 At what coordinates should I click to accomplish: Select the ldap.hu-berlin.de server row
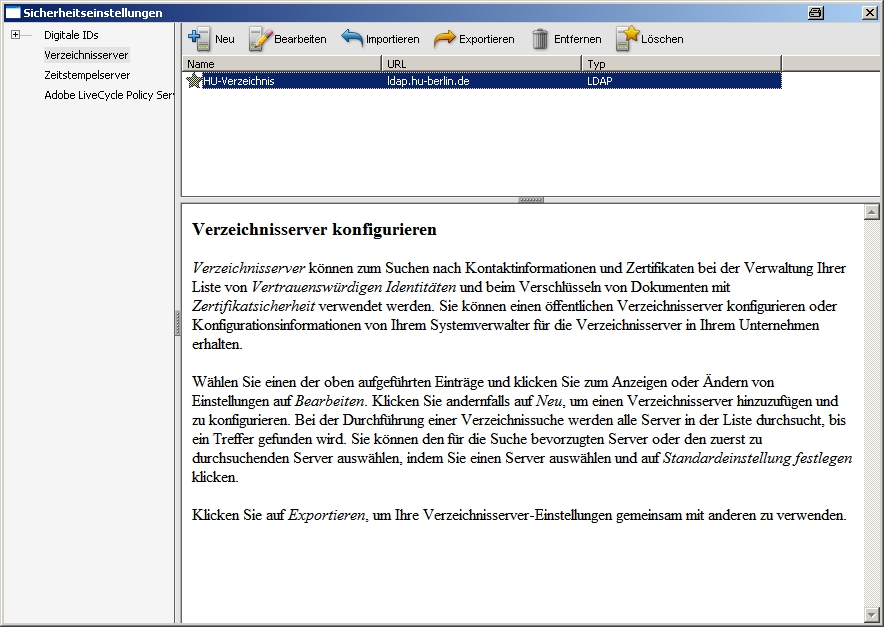[x=427, y=81]
